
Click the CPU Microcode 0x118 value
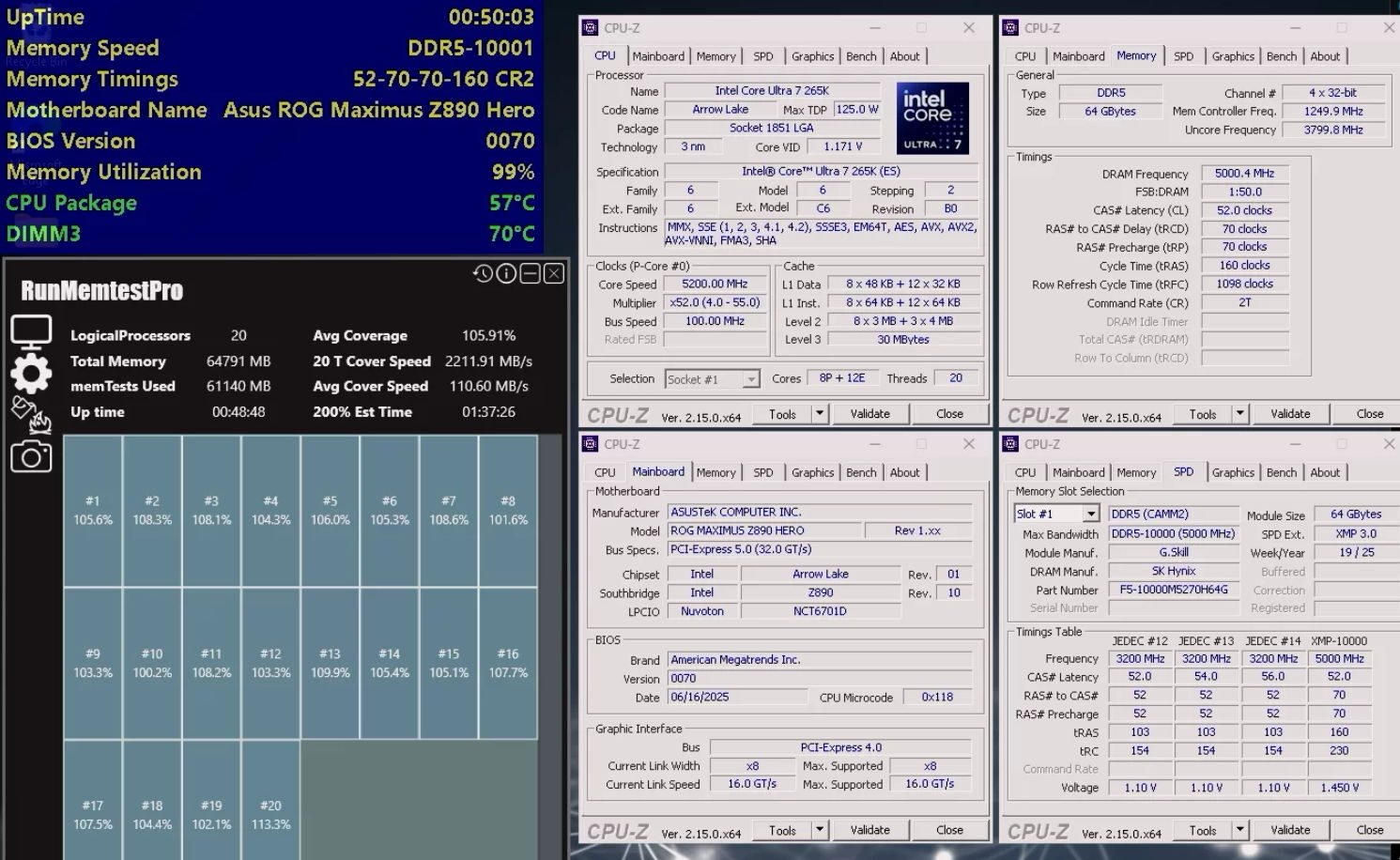click(x=937, y=697)
